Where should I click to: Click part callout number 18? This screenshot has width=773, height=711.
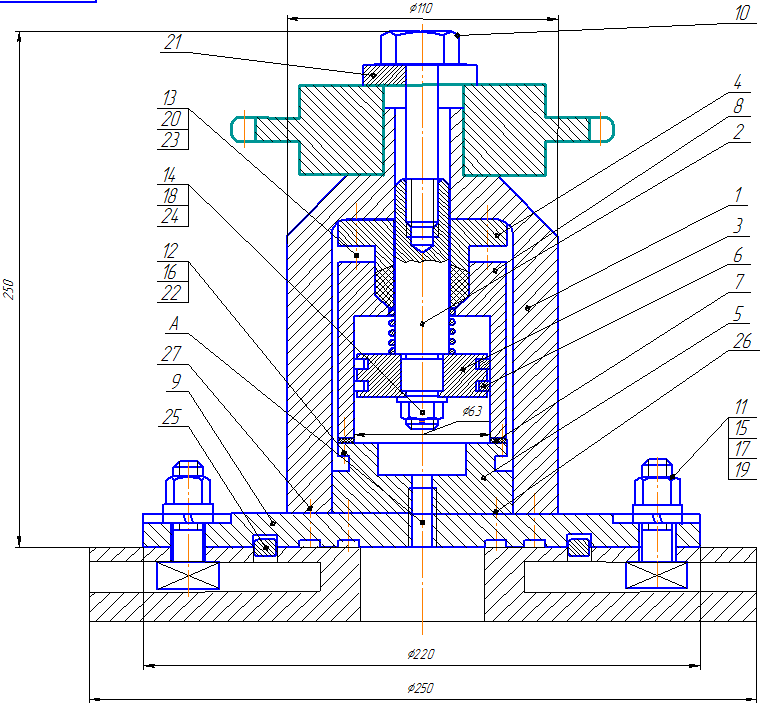170,196
